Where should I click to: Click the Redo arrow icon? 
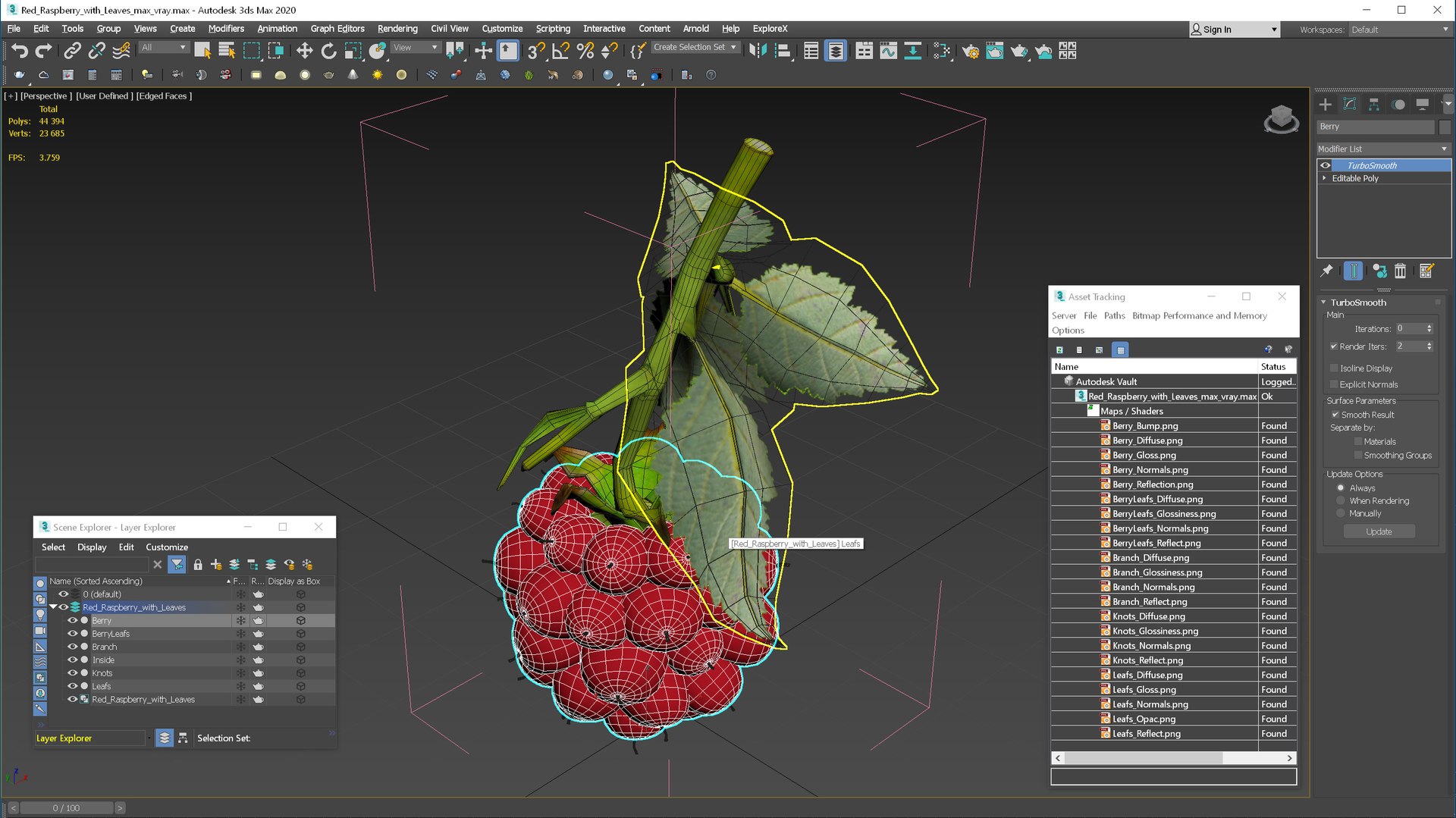(44, 51)
